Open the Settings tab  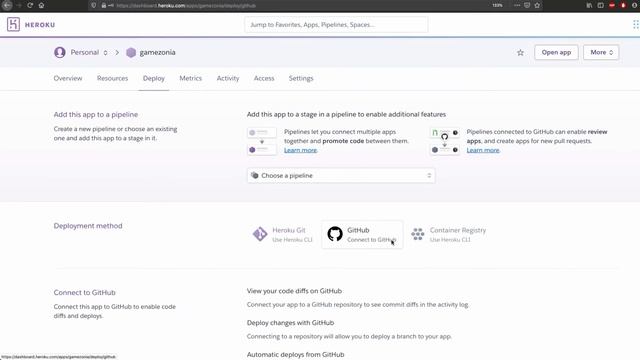coord(301,78)
